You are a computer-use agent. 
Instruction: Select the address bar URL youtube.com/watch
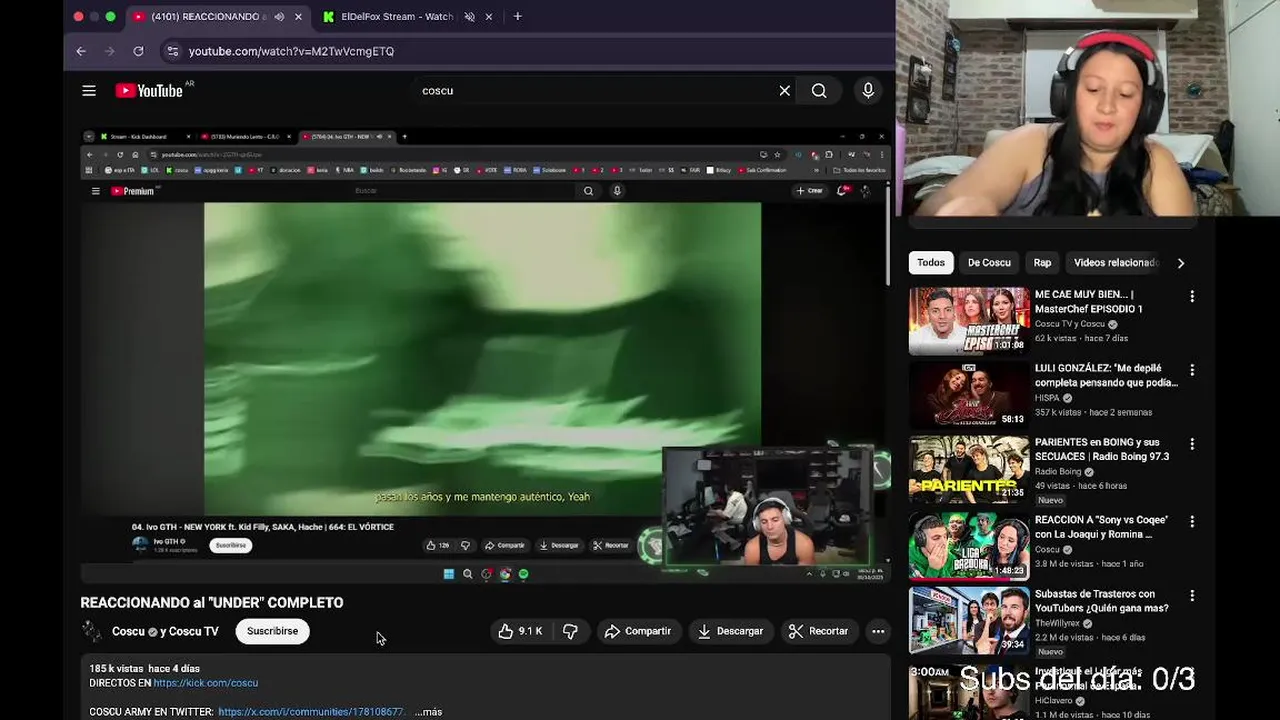coord(291,51)
